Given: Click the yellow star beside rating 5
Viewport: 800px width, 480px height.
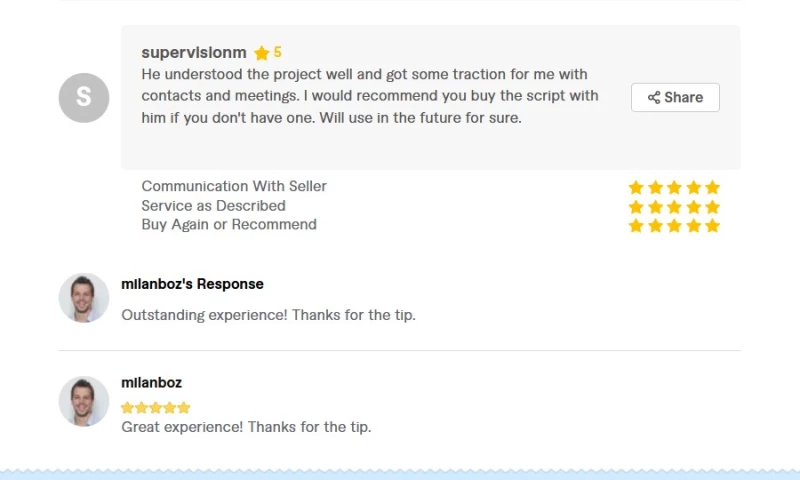Looking at the screenshot, I should 262,53.
